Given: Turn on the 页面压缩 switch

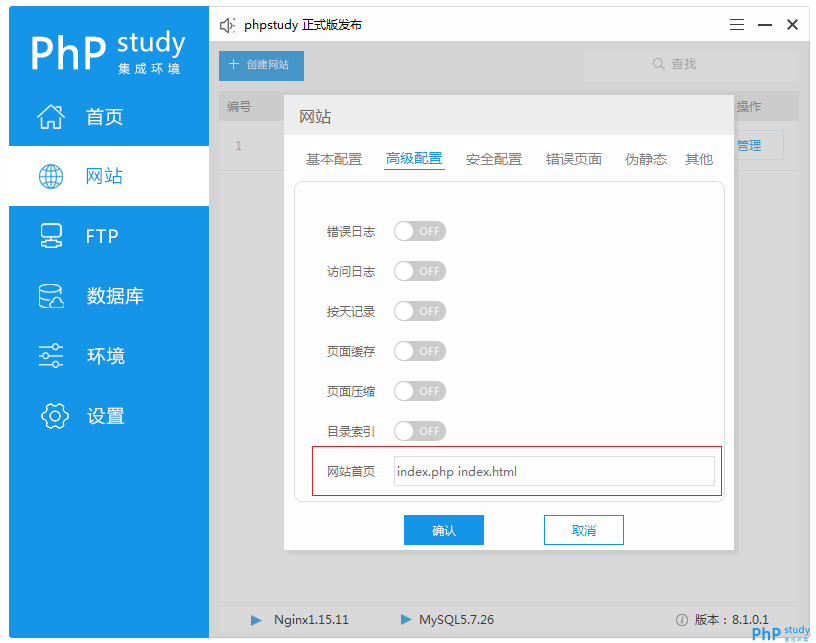Looking at the screenshot, I should (419, 391).
